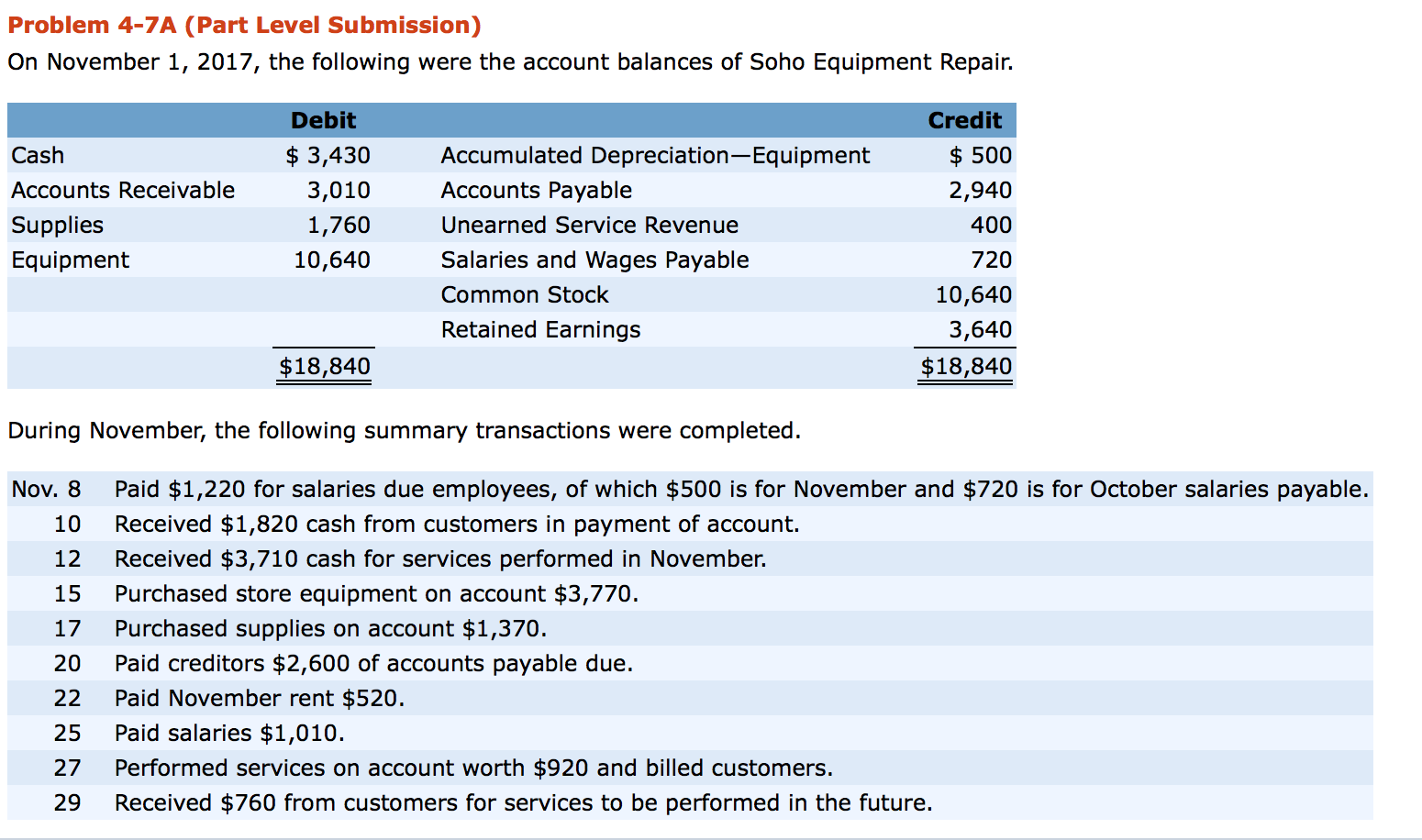This screenshot has height=840, width=1422.
Task: Select the debit total $18,840
Action: (323, 366)
